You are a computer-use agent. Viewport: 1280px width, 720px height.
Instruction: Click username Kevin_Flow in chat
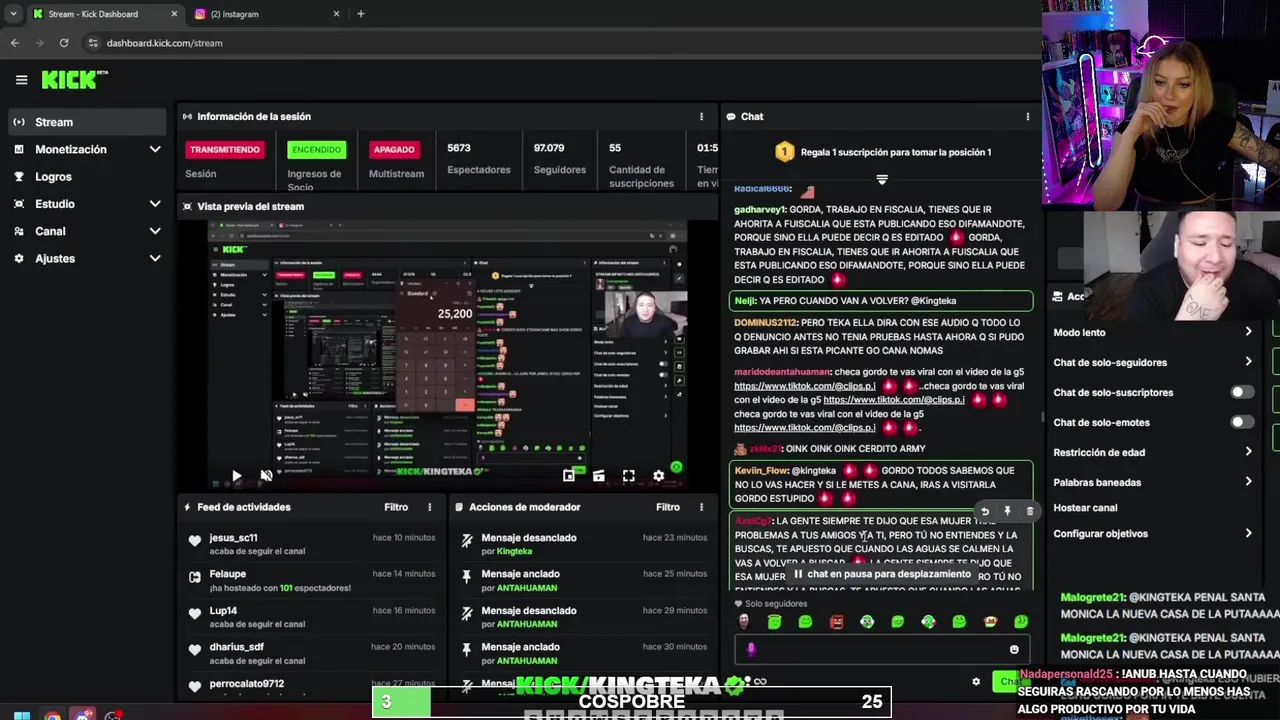761,471
